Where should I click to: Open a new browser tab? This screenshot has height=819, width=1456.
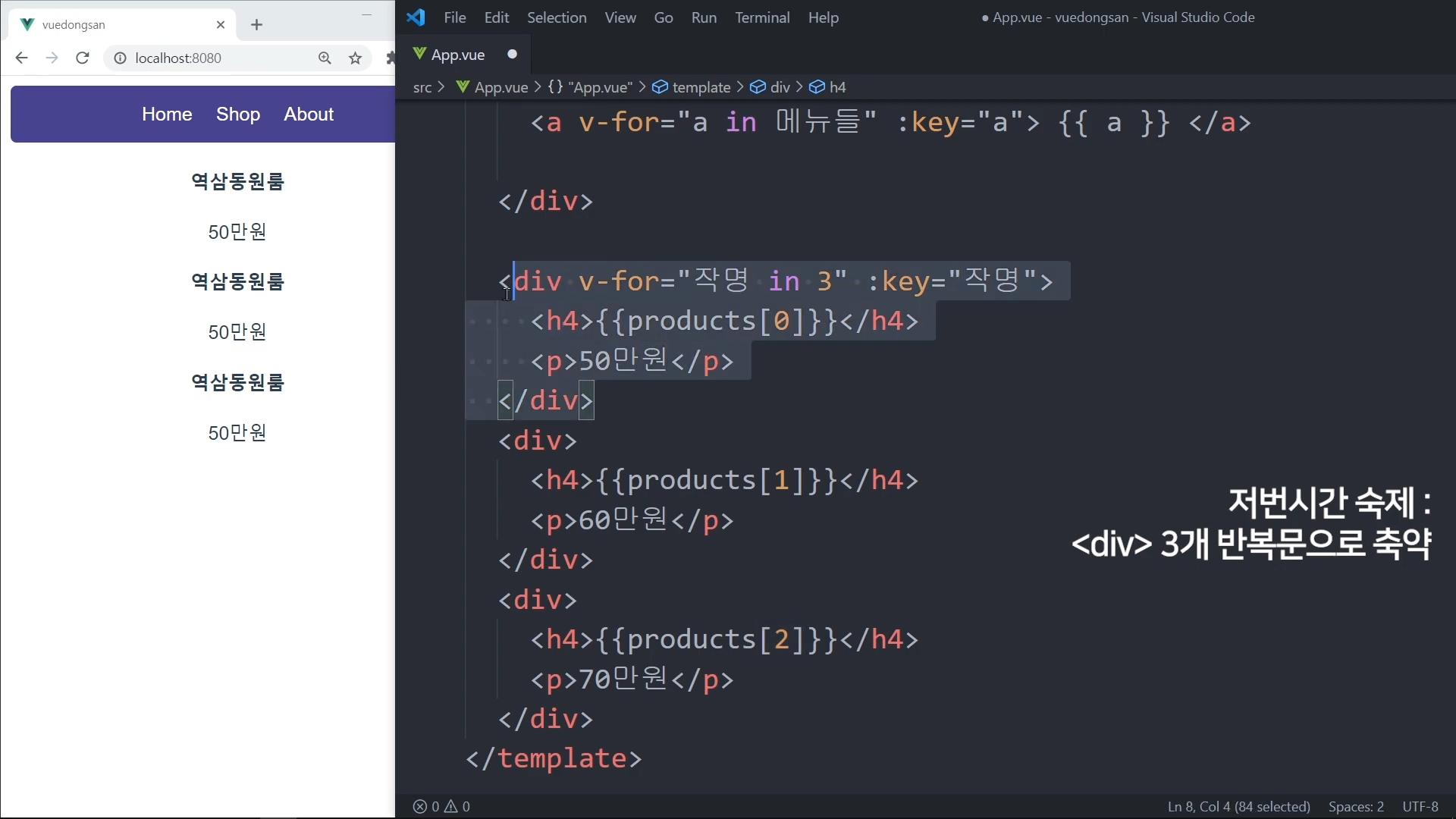coord(256,25)
